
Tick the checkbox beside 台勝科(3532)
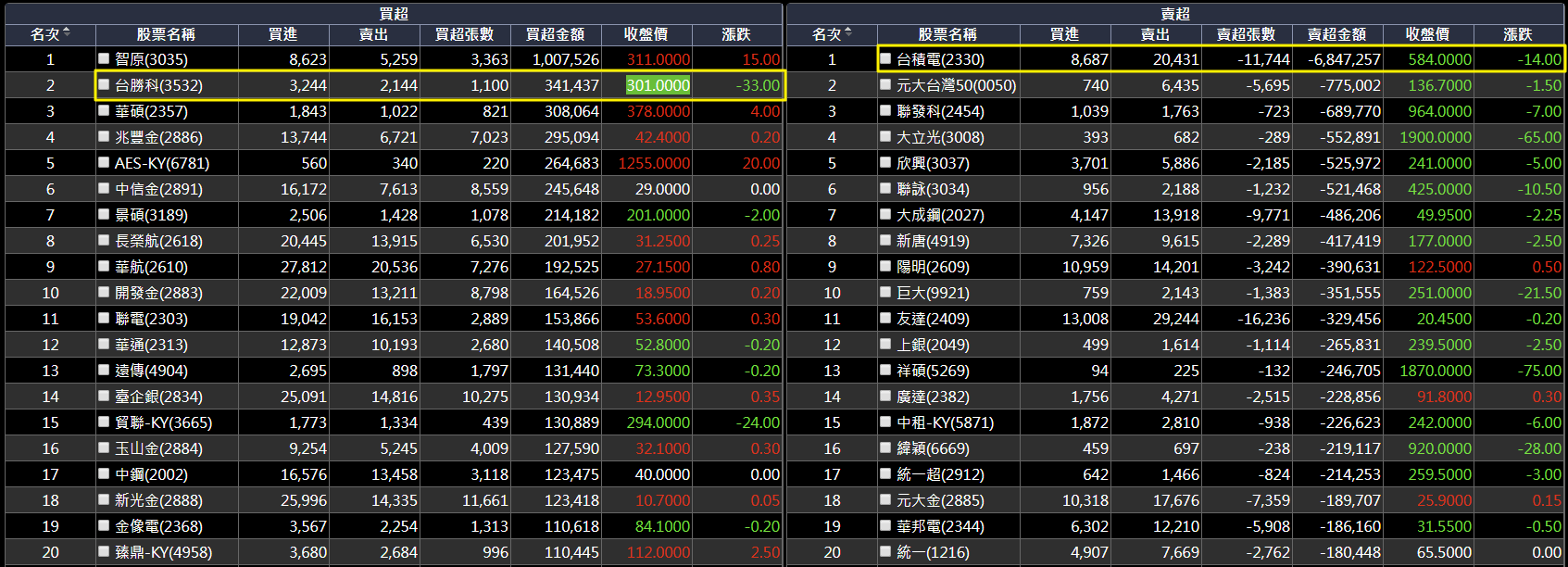coord(105,84)
